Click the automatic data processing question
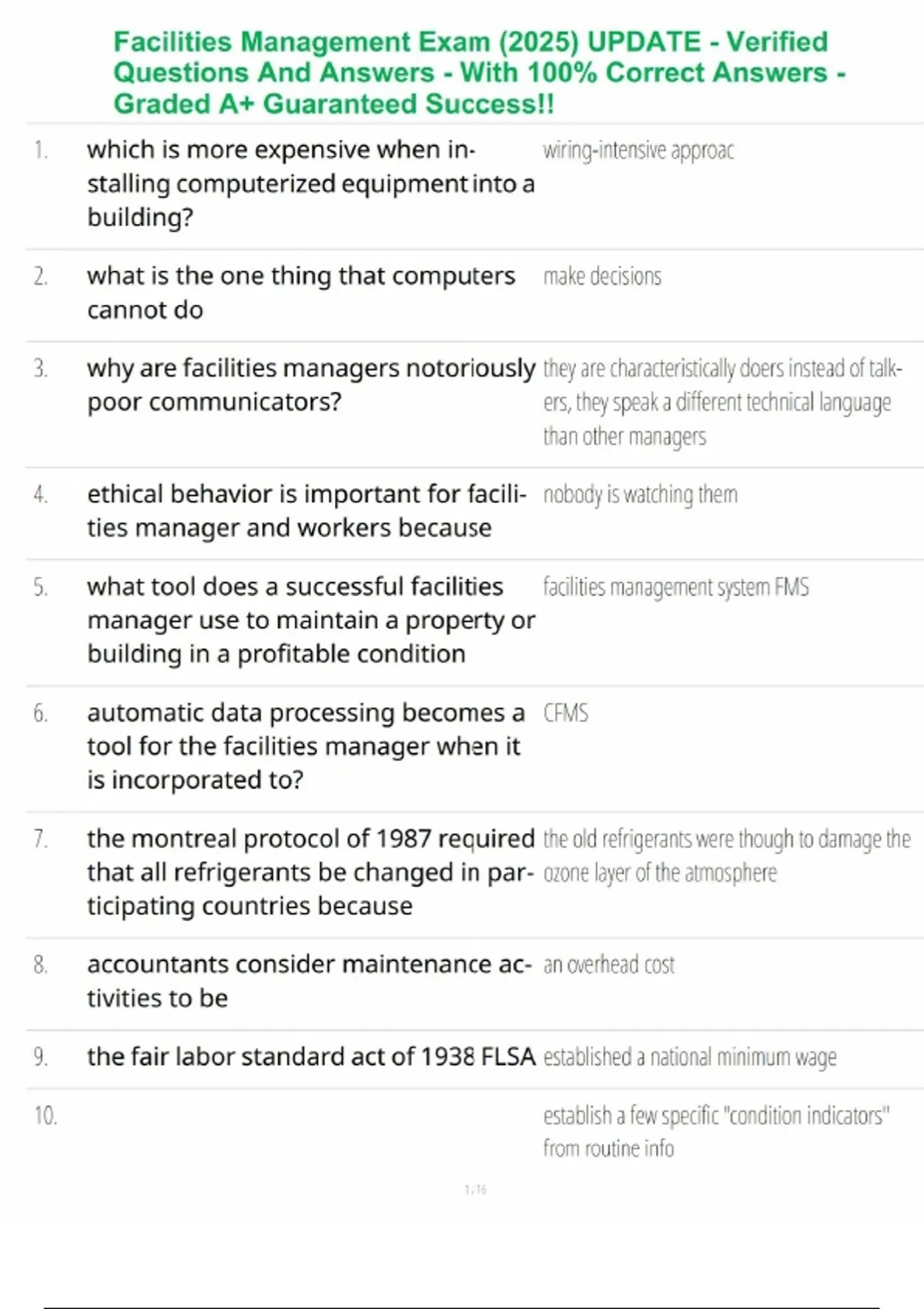 (306, 746)
